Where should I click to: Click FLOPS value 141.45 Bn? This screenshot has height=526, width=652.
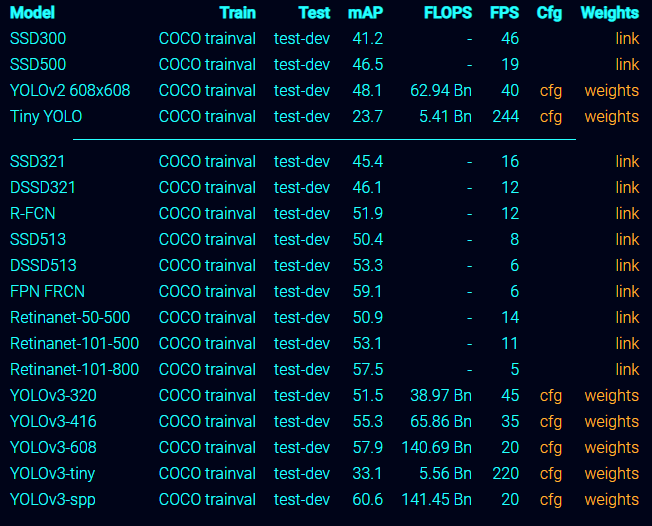tap(437, 500)
